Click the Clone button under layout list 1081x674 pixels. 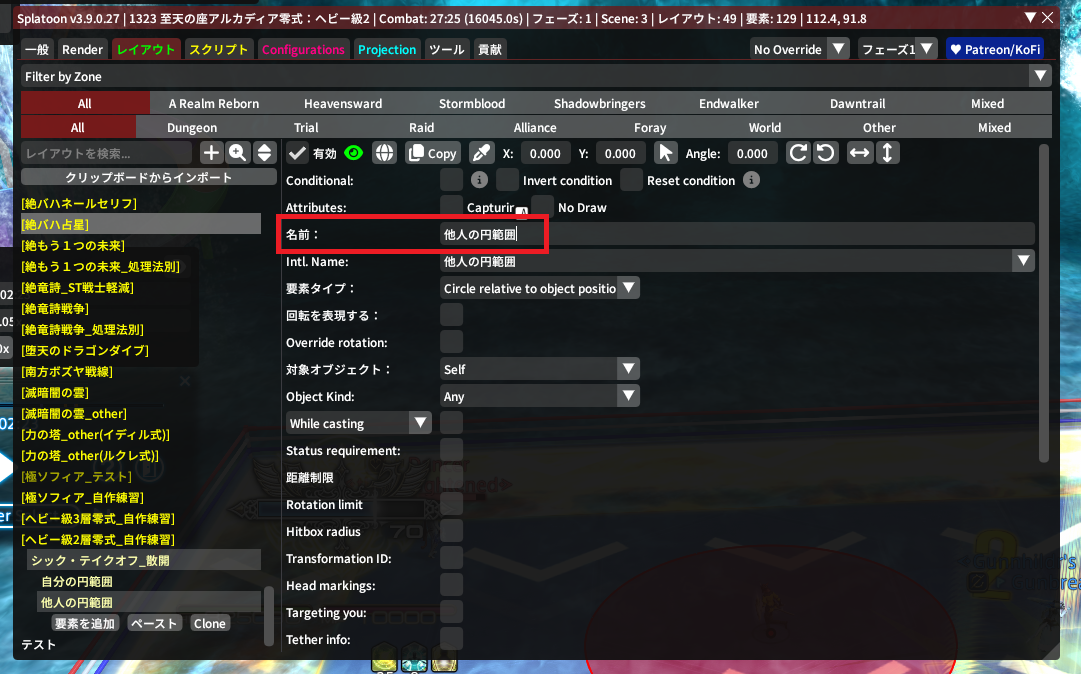click(x=210, y=623)
